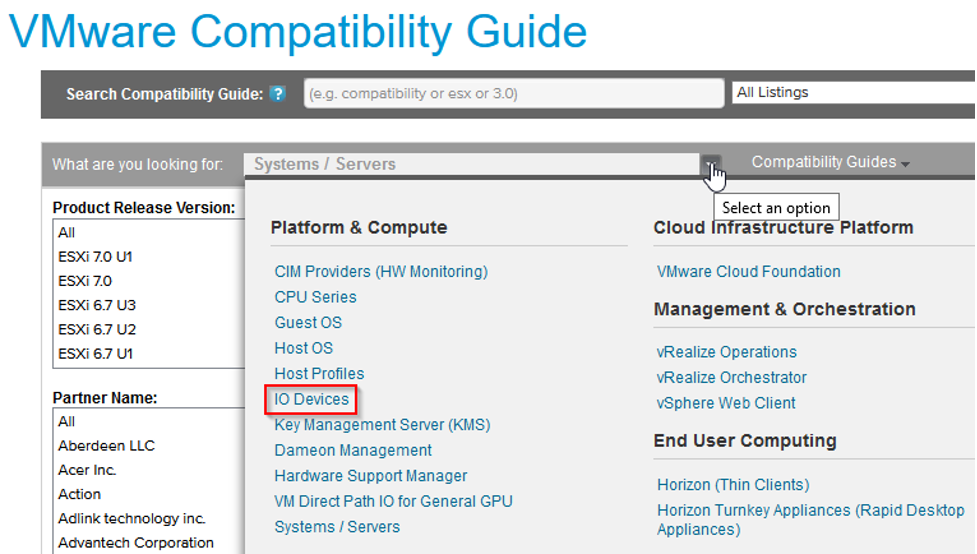This screenshot has height=554, width=977.
Task: Open the All Listings dropdown
Action: click(854, 92)
